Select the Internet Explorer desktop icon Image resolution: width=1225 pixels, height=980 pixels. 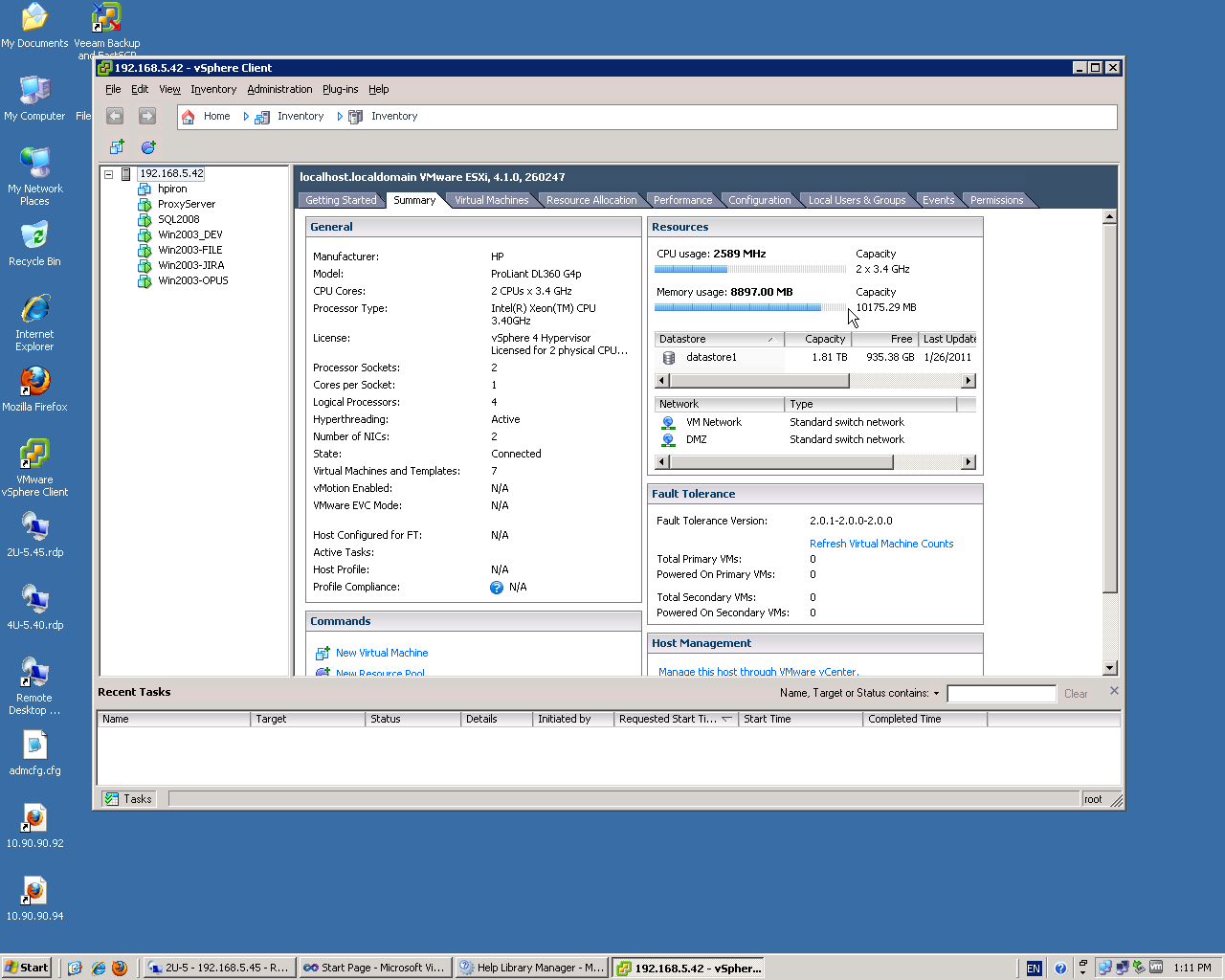[x=34, y=323]
